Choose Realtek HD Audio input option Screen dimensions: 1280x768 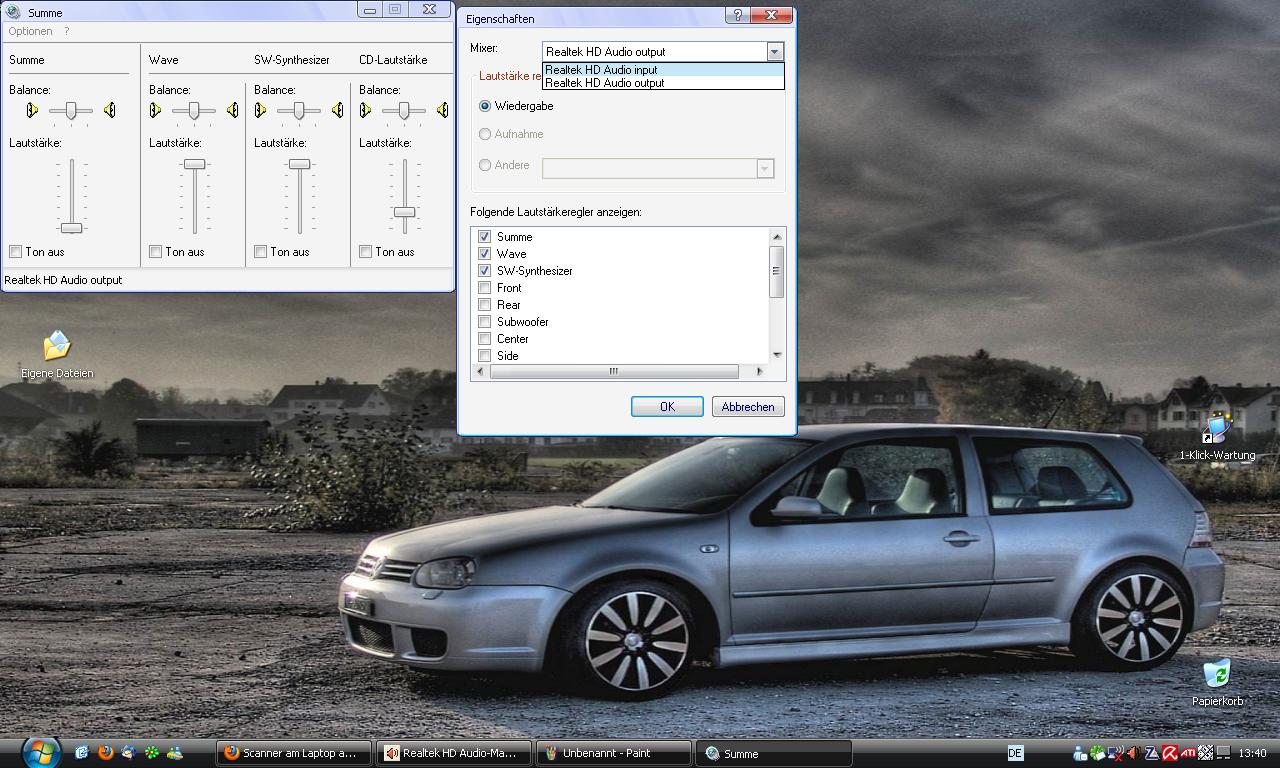(x=663, y=70)
